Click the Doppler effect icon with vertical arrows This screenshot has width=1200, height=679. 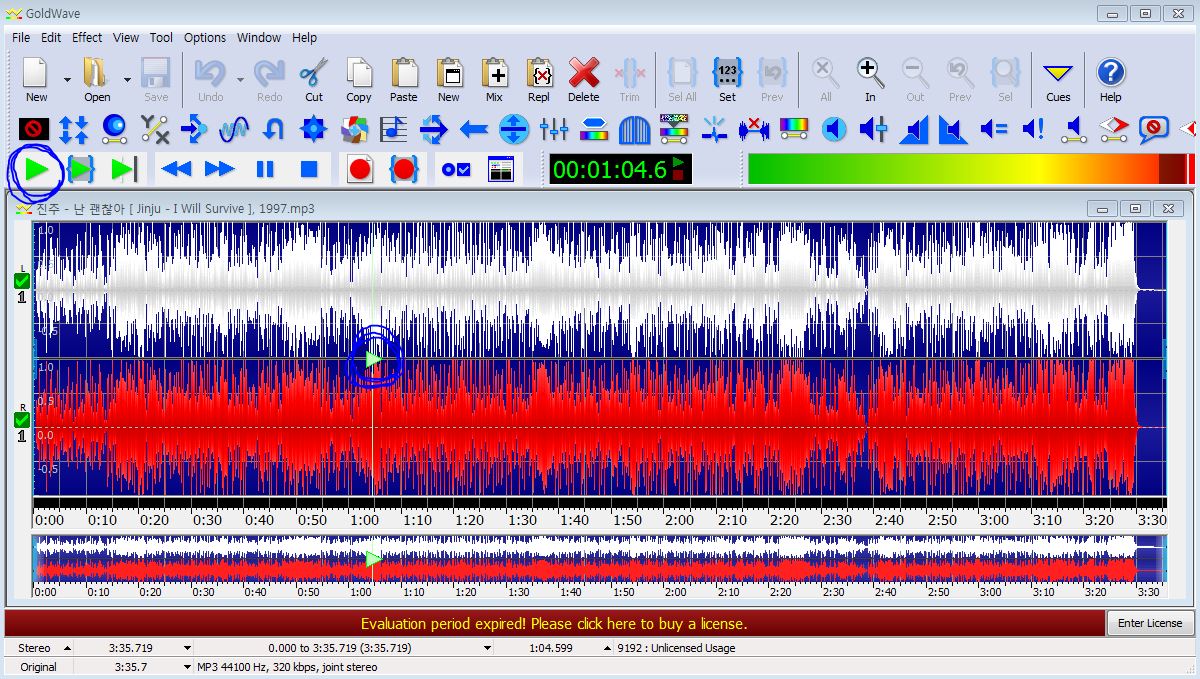coord(73,129)
